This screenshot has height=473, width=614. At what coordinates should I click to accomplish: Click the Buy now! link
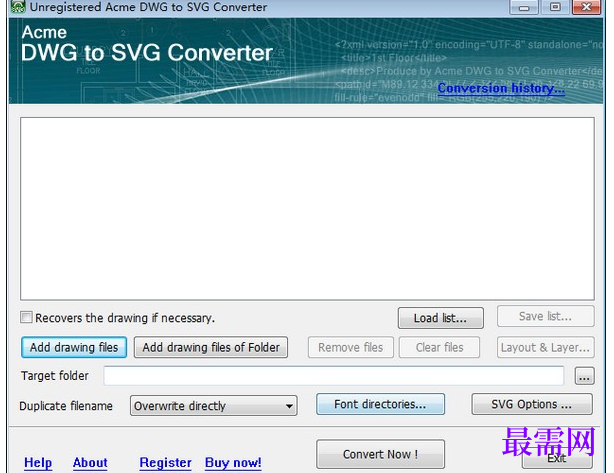pyautogui.click(x=233, y=462)
